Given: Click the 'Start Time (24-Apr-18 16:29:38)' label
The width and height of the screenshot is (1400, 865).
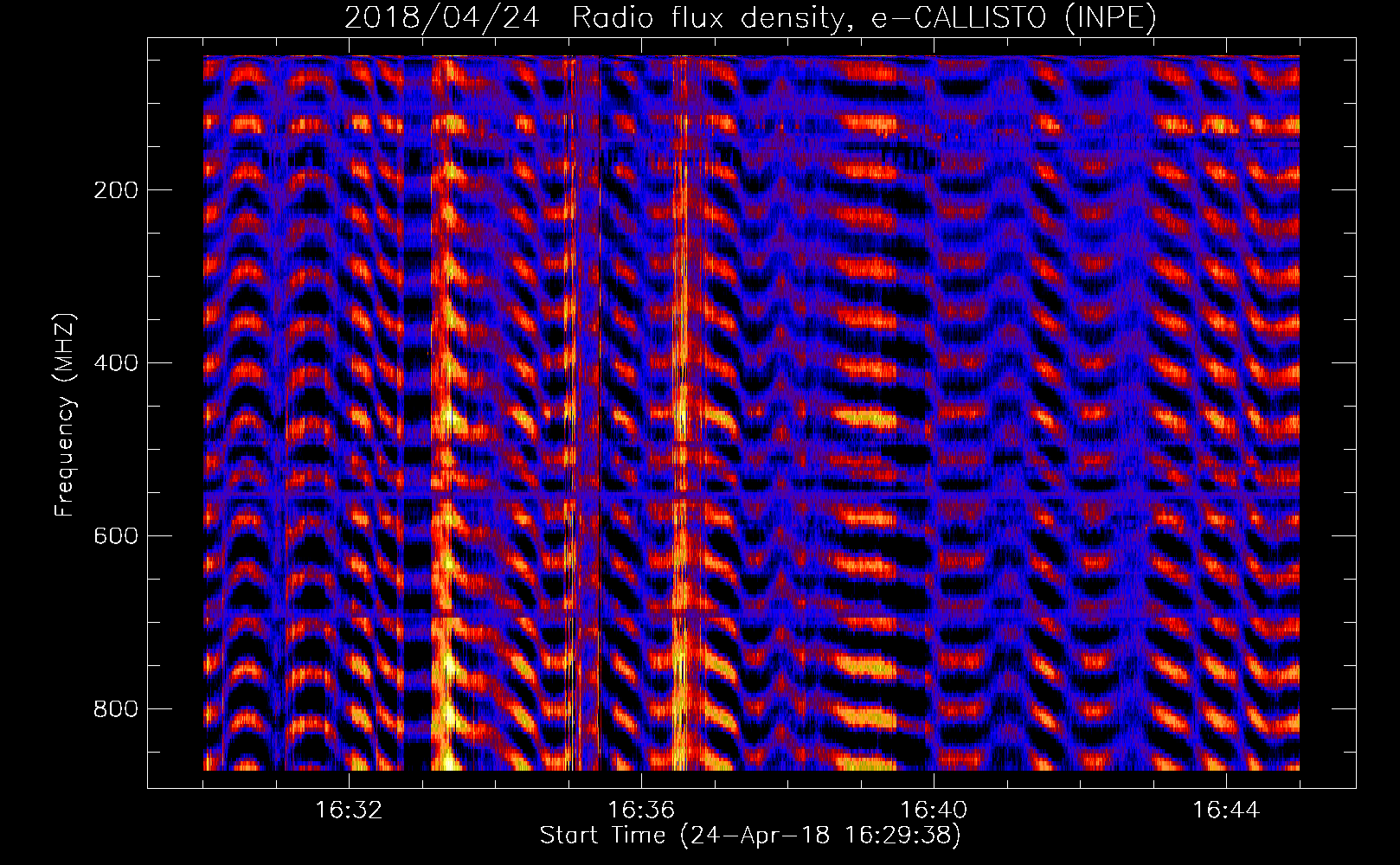Looking at the screenshot, I should (x=750, y=836).
